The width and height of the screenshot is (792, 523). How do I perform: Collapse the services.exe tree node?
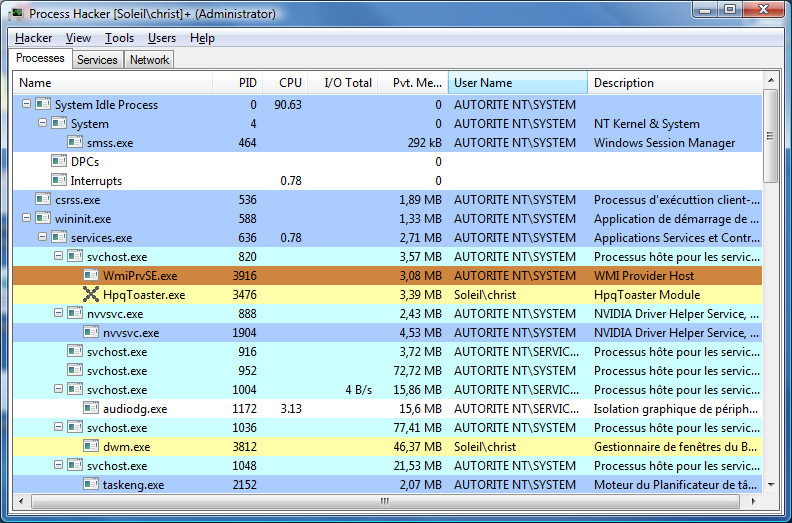pos(42,238)
